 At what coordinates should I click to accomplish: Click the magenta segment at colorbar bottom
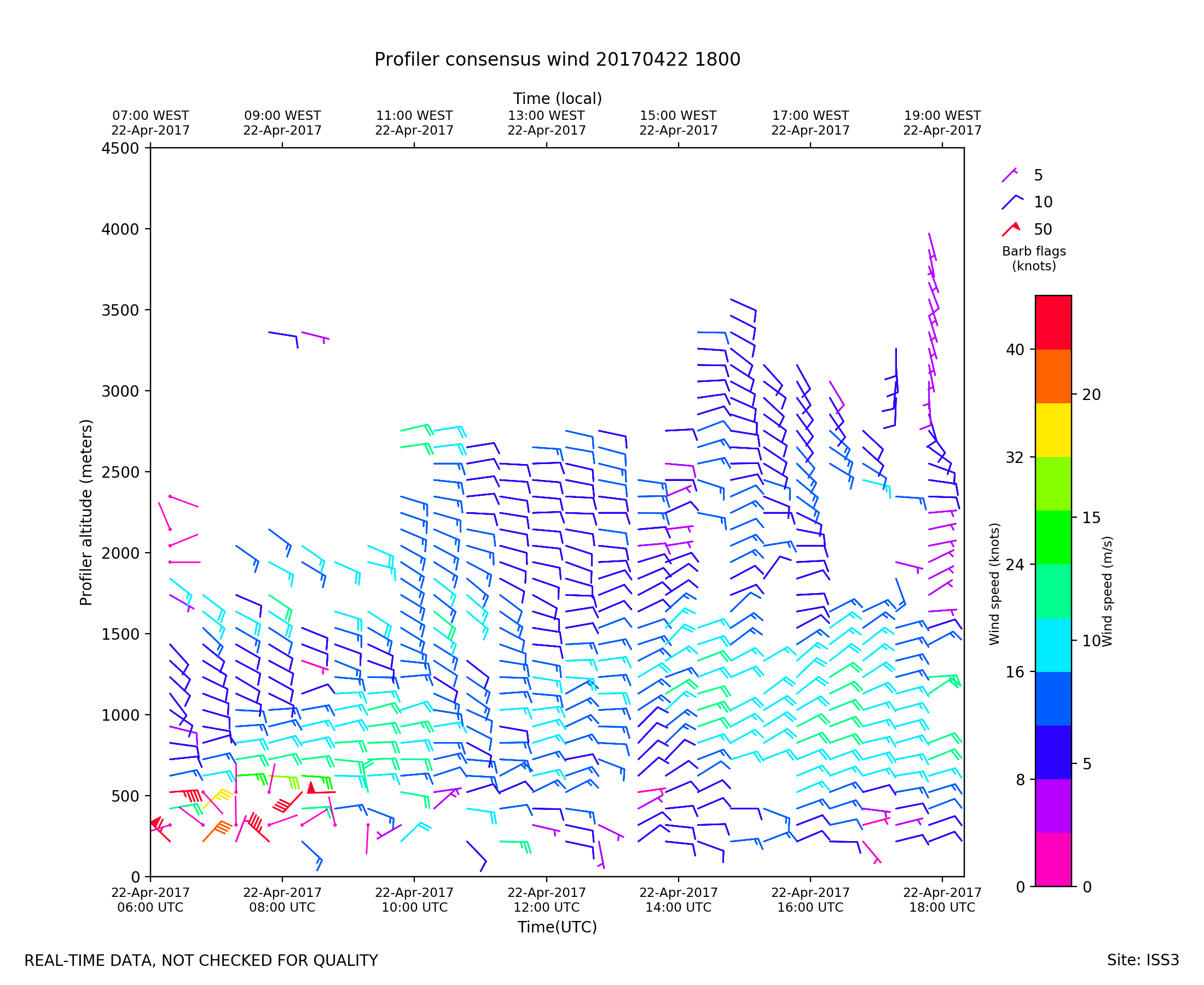tap(1053, 860)
